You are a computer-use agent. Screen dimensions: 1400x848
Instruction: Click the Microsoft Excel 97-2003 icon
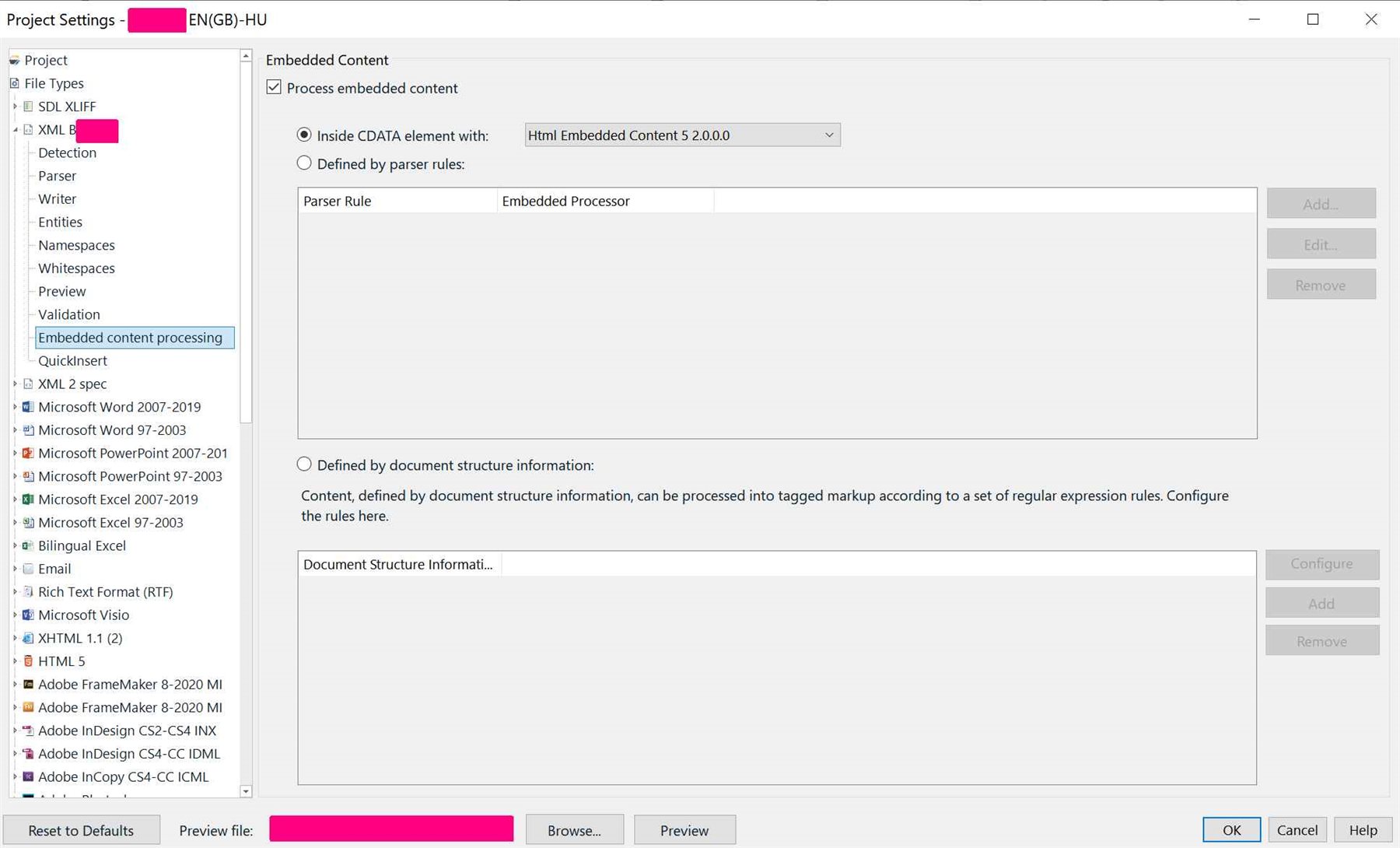coord(28,523)
